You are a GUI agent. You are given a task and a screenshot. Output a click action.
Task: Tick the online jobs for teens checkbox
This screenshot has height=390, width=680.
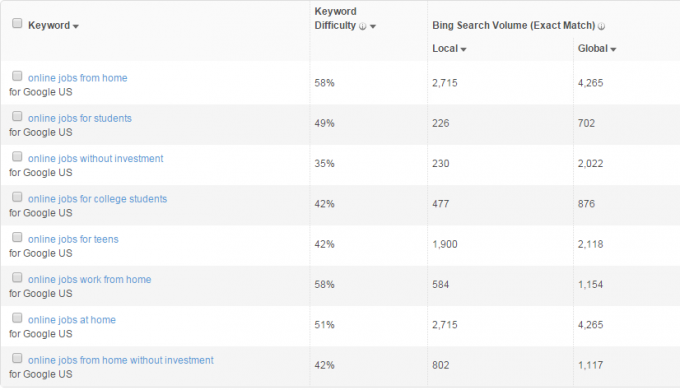coord(17,237)
